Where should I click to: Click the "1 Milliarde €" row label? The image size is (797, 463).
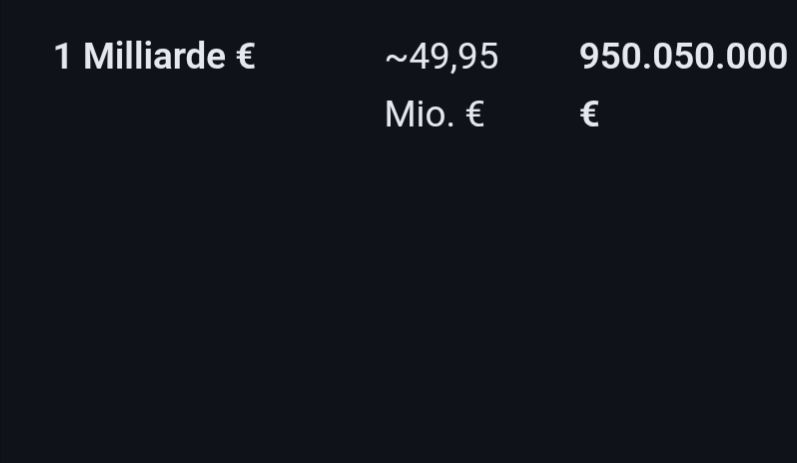[x=155, y=57]
